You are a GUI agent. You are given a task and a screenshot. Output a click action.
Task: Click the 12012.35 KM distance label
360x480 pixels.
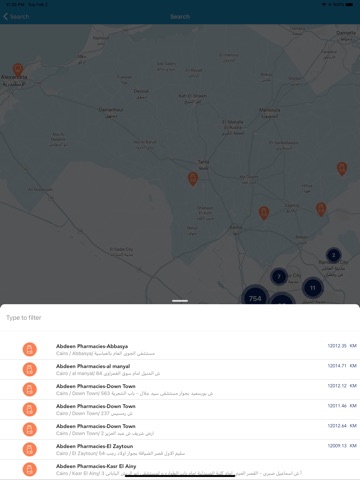[x=342, y=346]
